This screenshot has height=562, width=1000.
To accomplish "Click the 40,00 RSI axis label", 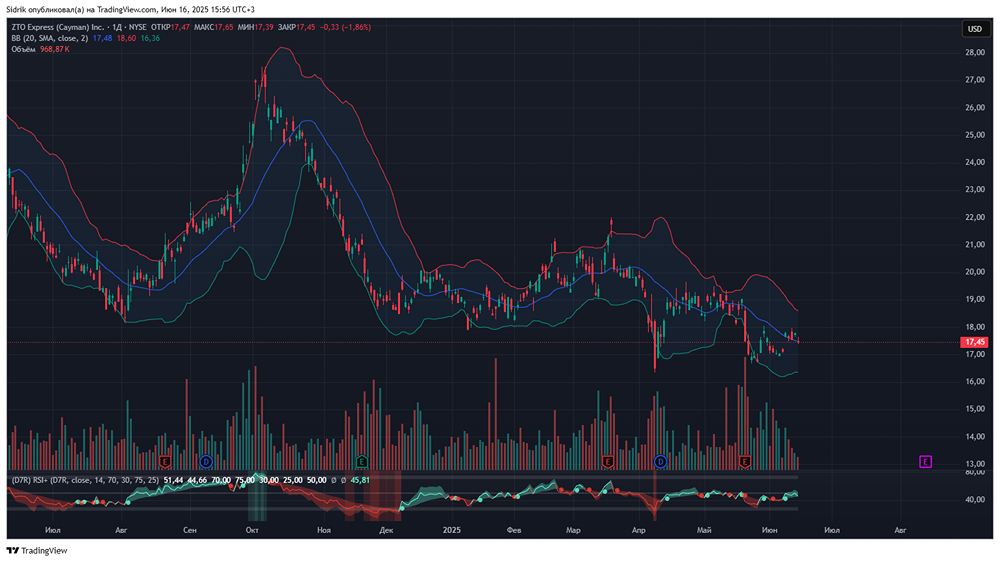I will click(975, 499).
